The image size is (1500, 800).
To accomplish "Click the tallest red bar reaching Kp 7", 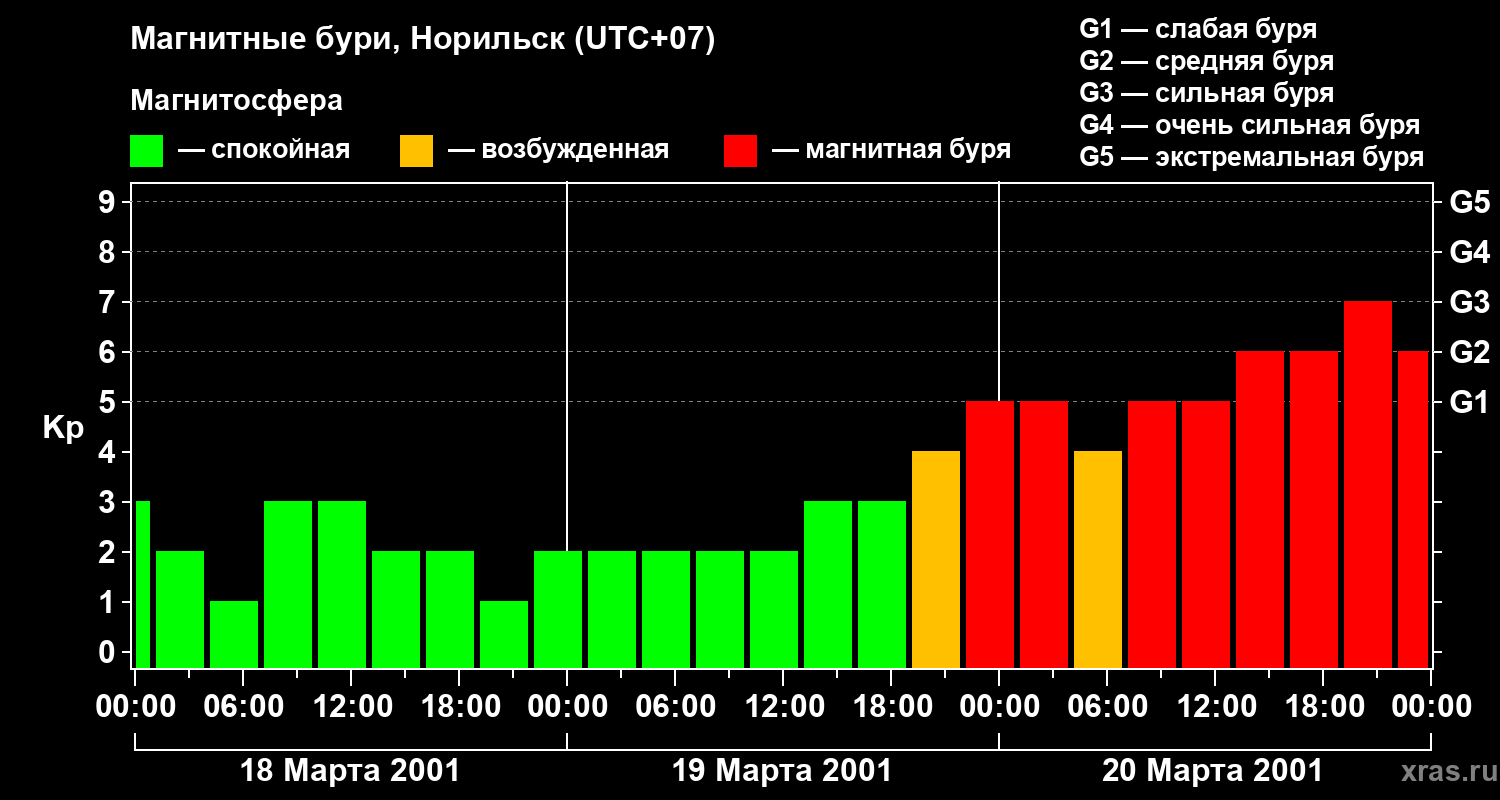I will point(1368,484).
